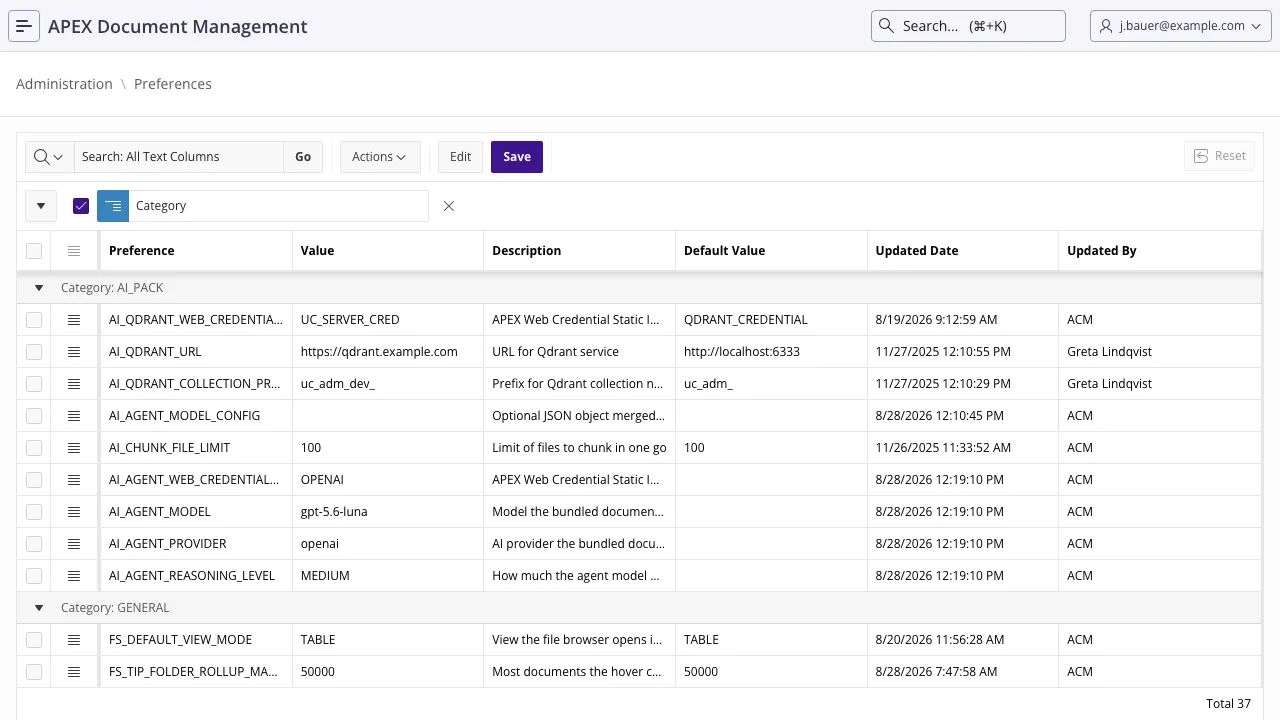Click the Edit button
Image resolution: width=1280 pixels, height=720 pixels.
tap(460, 157)
